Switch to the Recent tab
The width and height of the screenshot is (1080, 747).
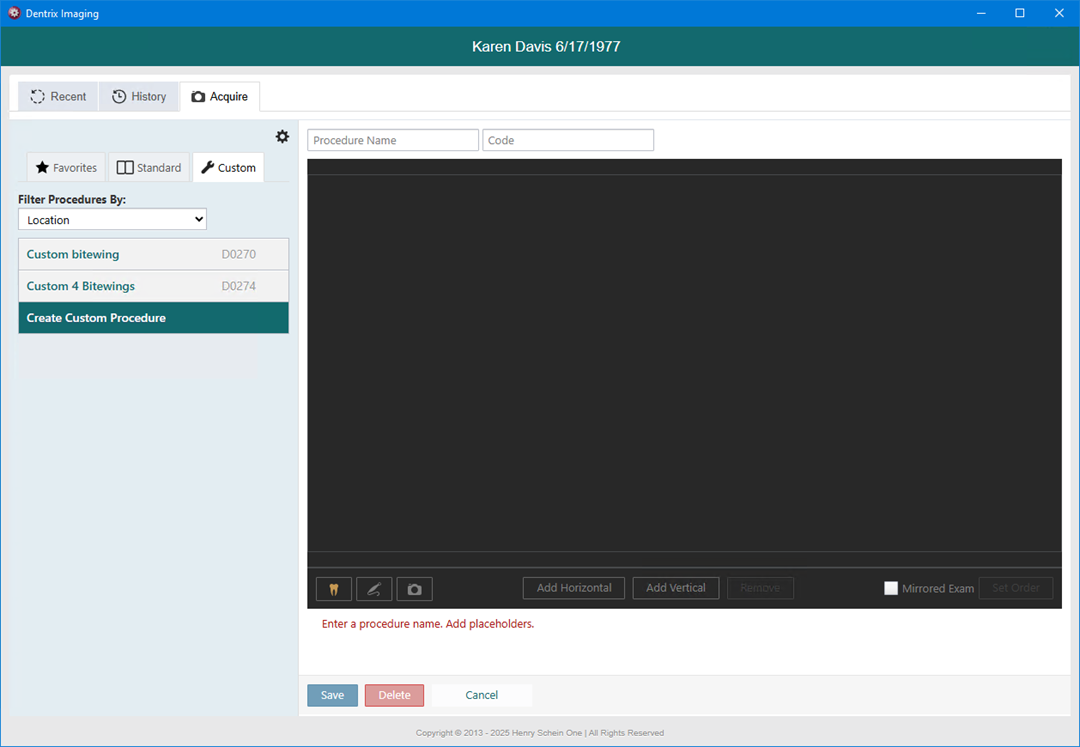click(x=58, y=97)
